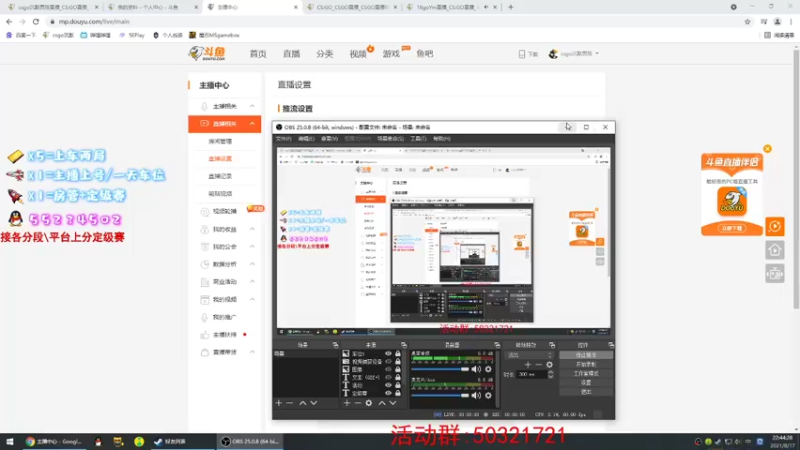Image resolution: width=800 pixels, height=450 pixels.
Task: Click the fourth button in OBS controls
Action: pyautogui.click(x=586, y=383)
